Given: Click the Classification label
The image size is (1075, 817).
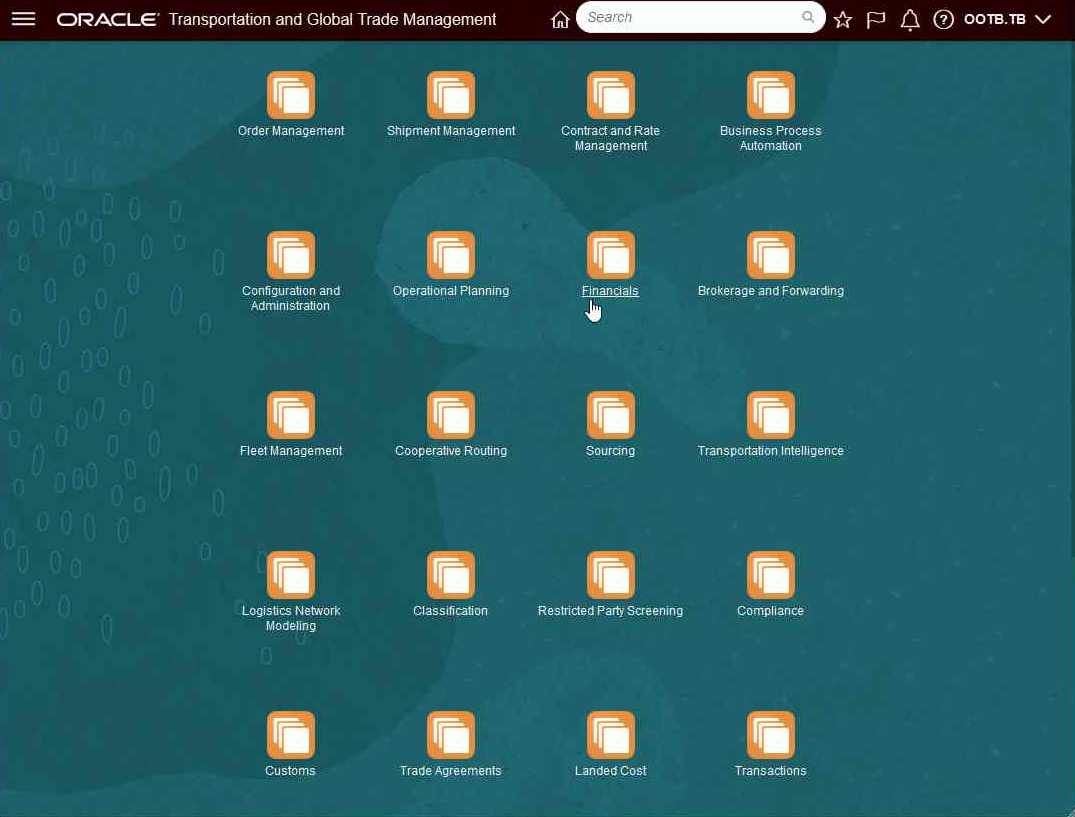Looking at the screenshot, I should click(450, 611).
